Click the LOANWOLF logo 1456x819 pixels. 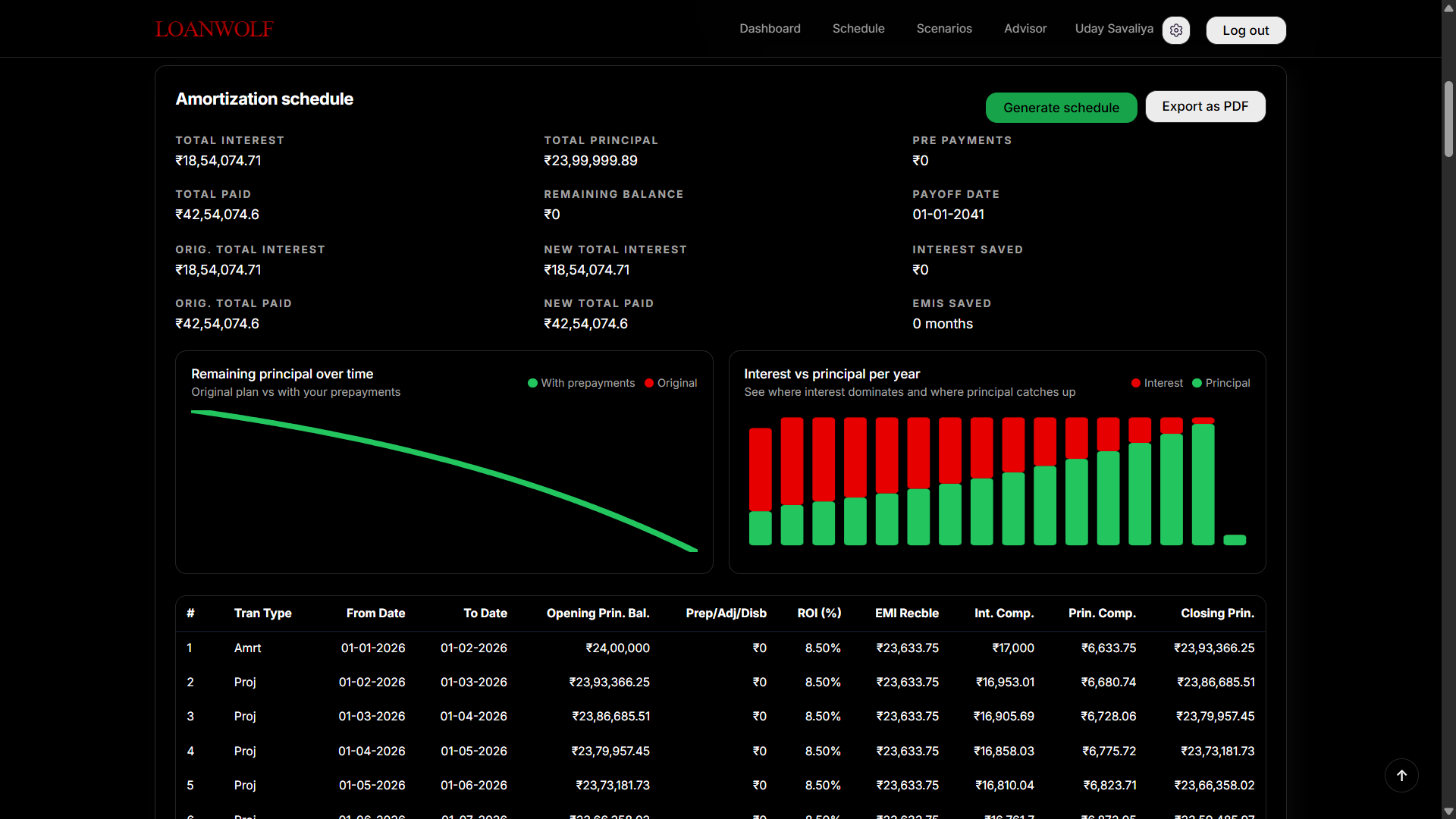[x=214, y=29]
